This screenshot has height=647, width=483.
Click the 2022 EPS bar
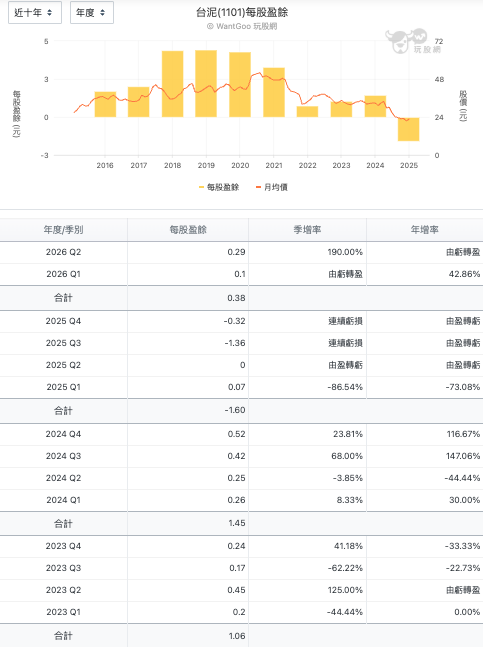pos(307,112)
